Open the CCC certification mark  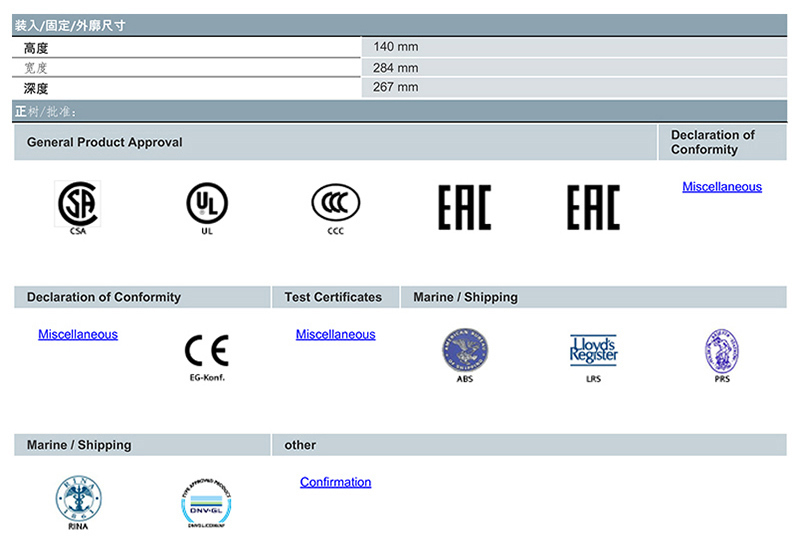[x=335, y=208]
